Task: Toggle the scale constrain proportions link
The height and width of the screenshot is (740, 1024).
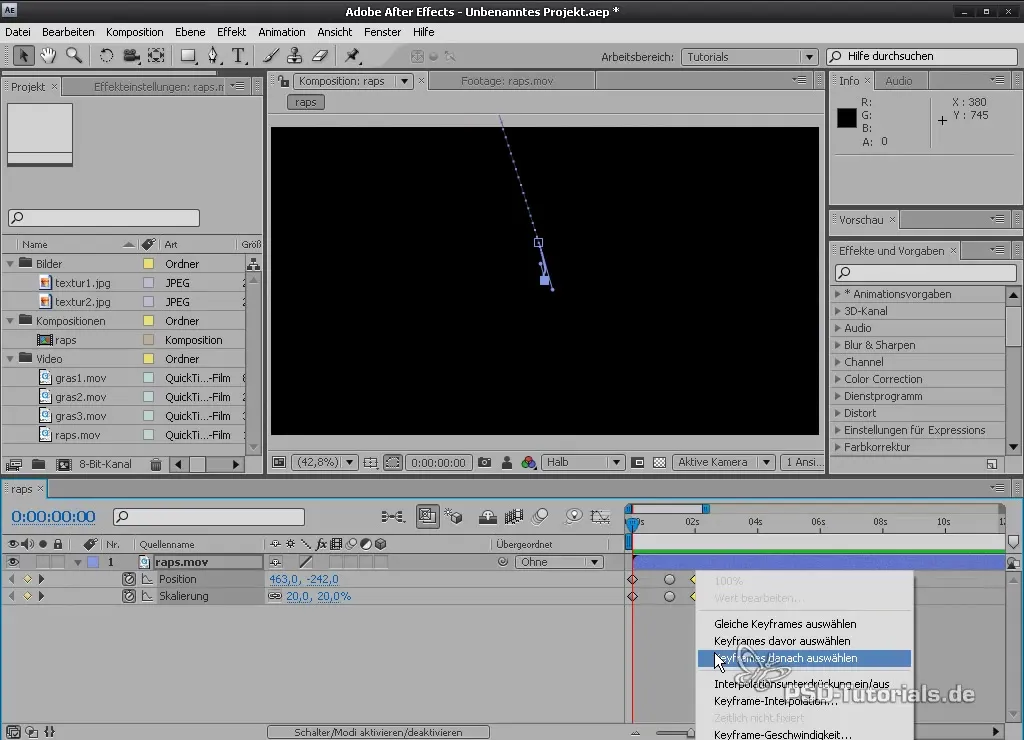Action: (x=275, y=596)
